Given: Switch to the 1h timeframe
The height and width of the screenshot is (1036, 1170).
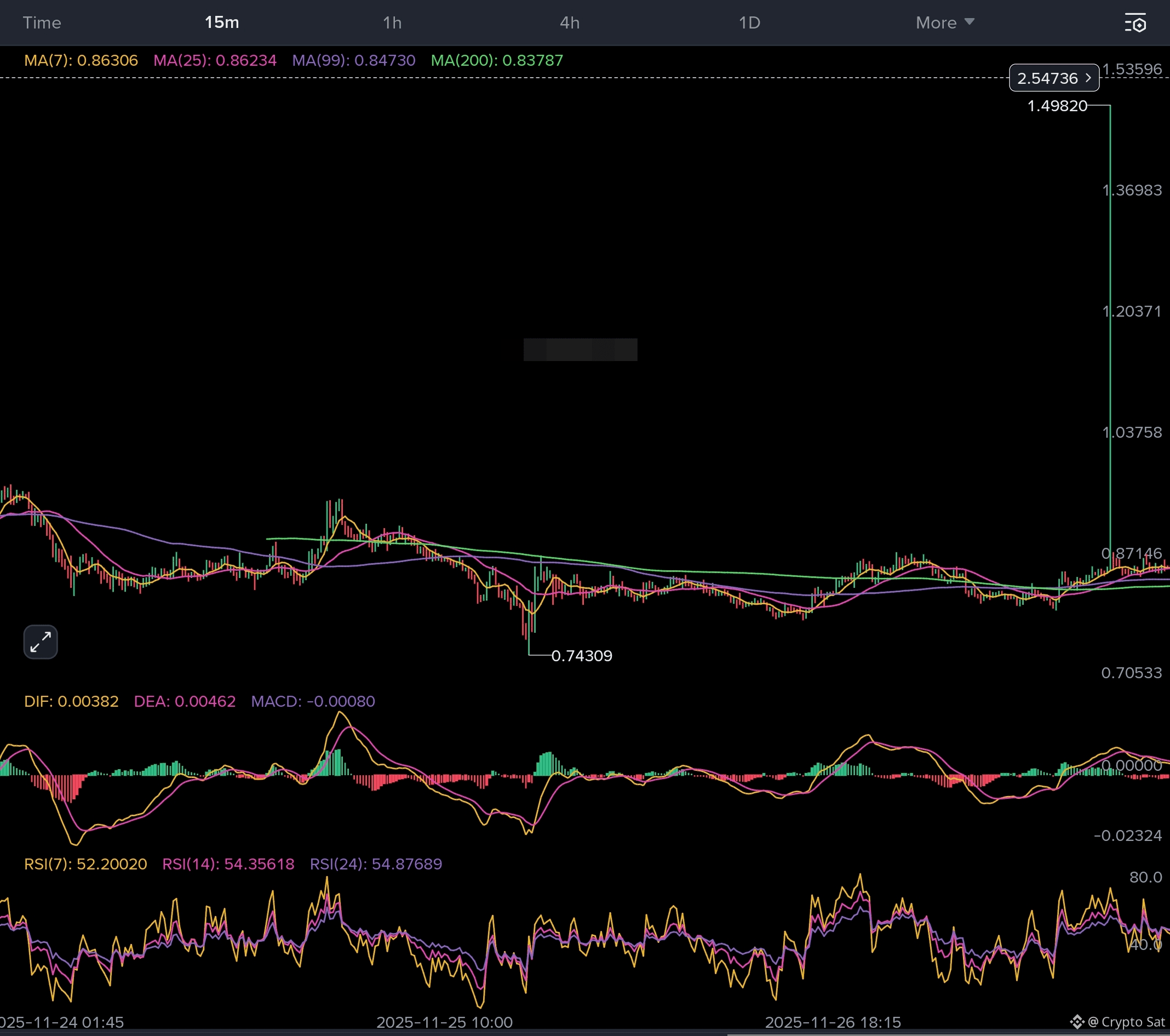Looking at the screenshot, I should coord(392,23).
